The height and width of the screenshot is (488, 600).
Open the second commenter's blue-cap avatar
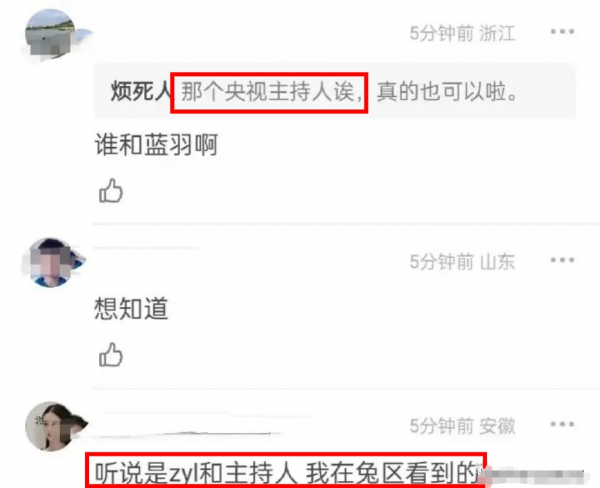(54, 263)
